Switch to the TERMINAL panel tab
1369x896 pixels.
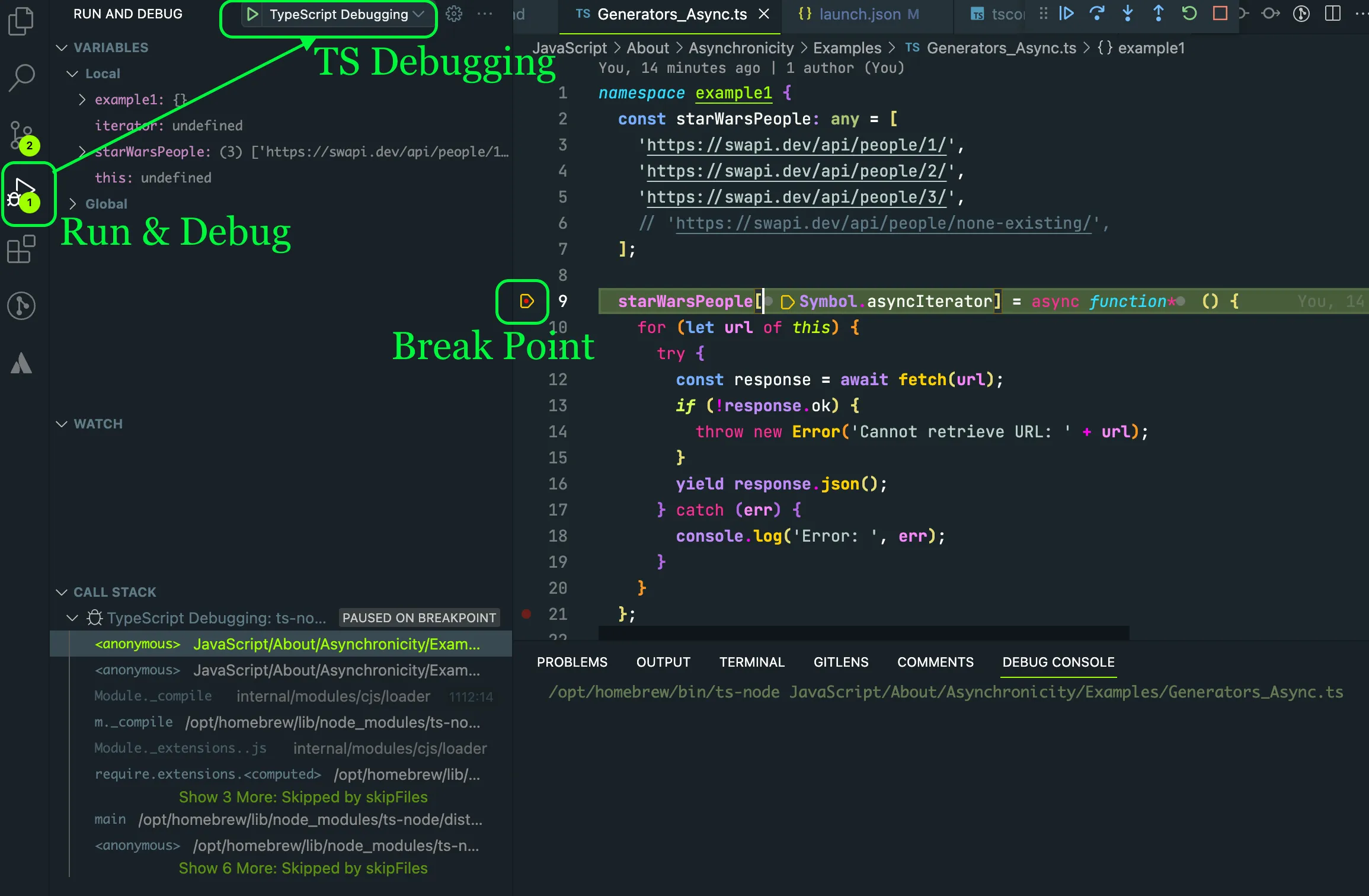(751, 662)
